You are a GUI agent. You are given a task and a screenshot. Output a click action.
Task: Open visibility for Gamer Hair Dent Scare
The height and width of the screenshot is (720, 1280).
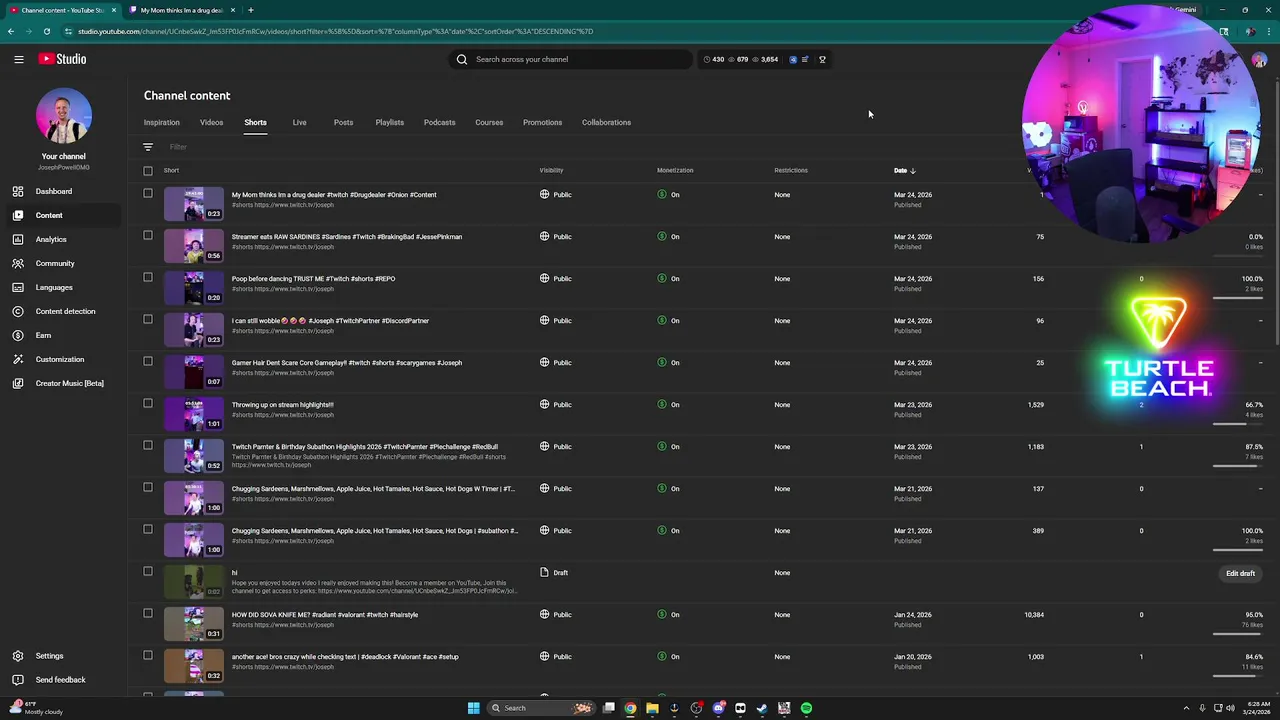pos(556,363)
